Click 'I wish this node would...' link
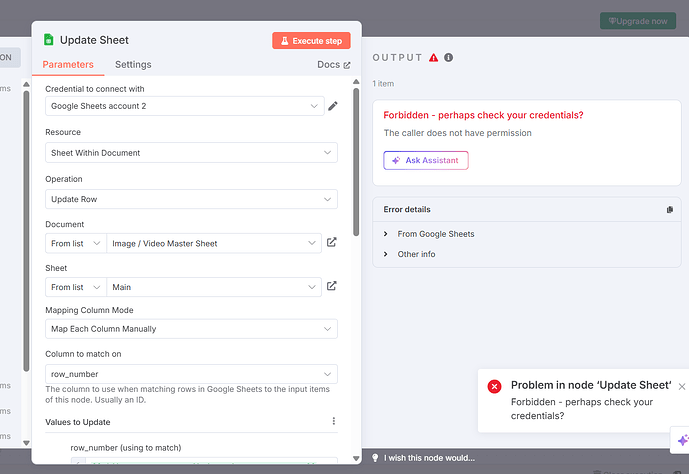The height and width of the screenshot is (474, 689). click(429, 458)
